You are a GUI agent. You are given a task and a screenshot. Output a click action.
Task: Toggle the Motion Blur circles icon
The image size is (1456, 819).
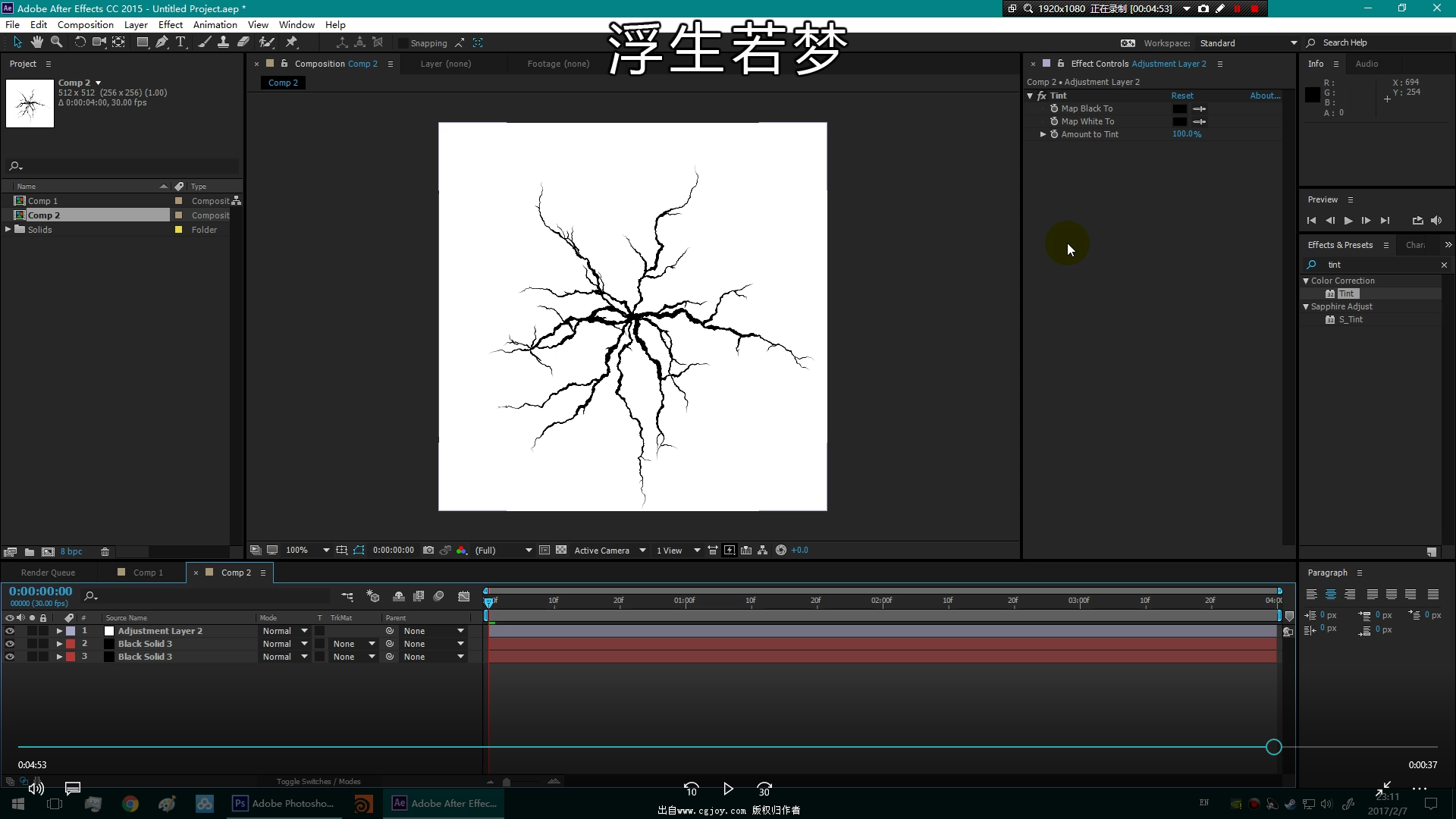pyautogui.click(x=438, y=597)
